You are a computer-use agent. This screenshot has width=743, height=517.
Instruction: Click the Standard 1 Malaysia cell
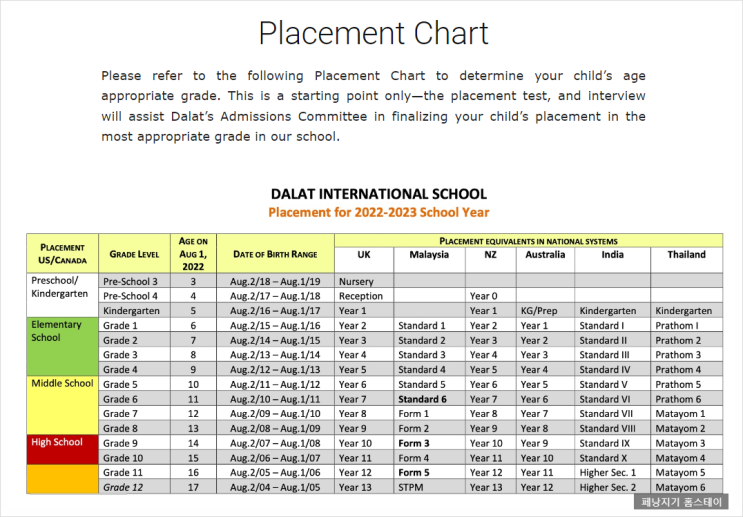tap(429, 325)
